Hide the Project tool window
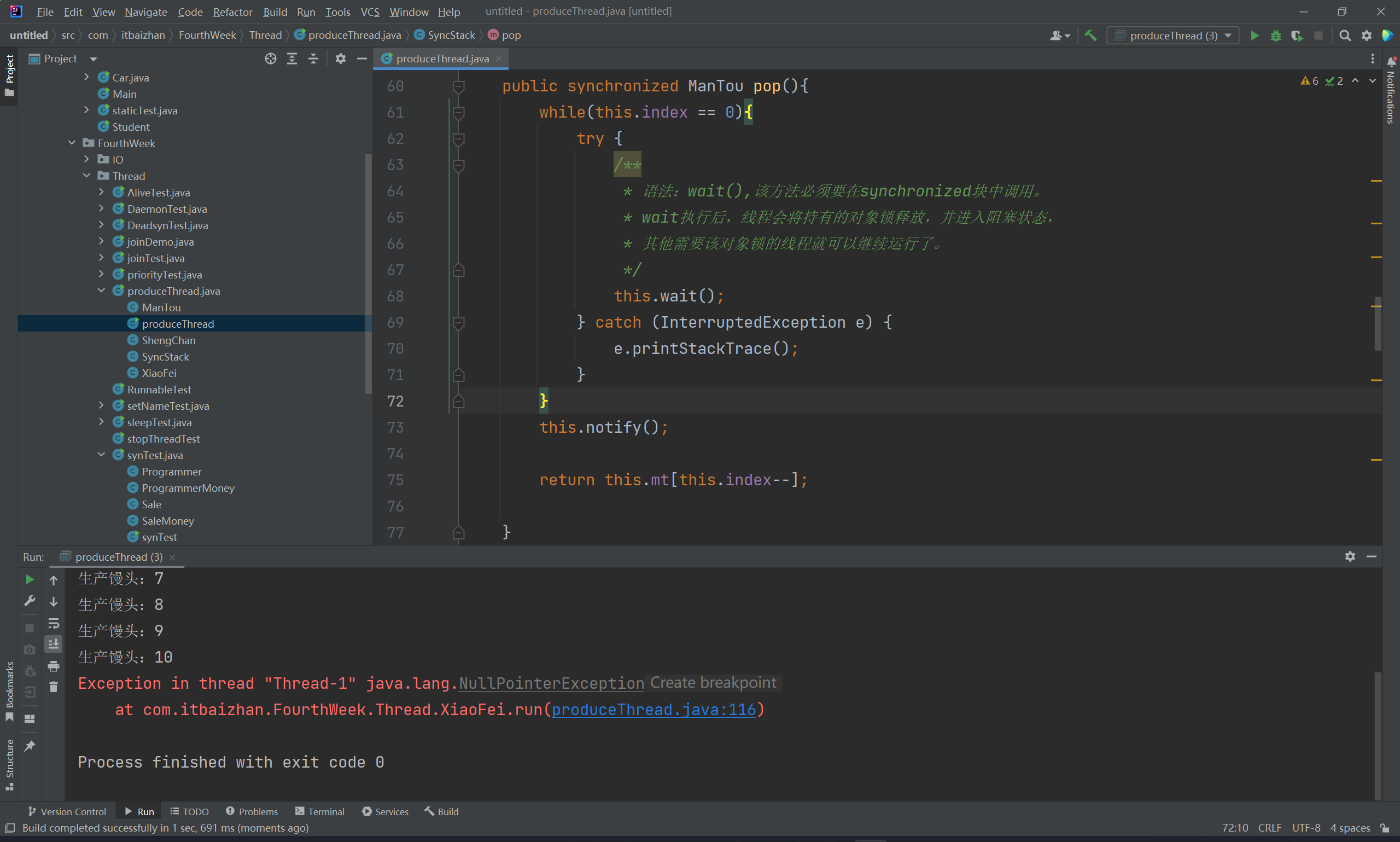 [362, 59]
